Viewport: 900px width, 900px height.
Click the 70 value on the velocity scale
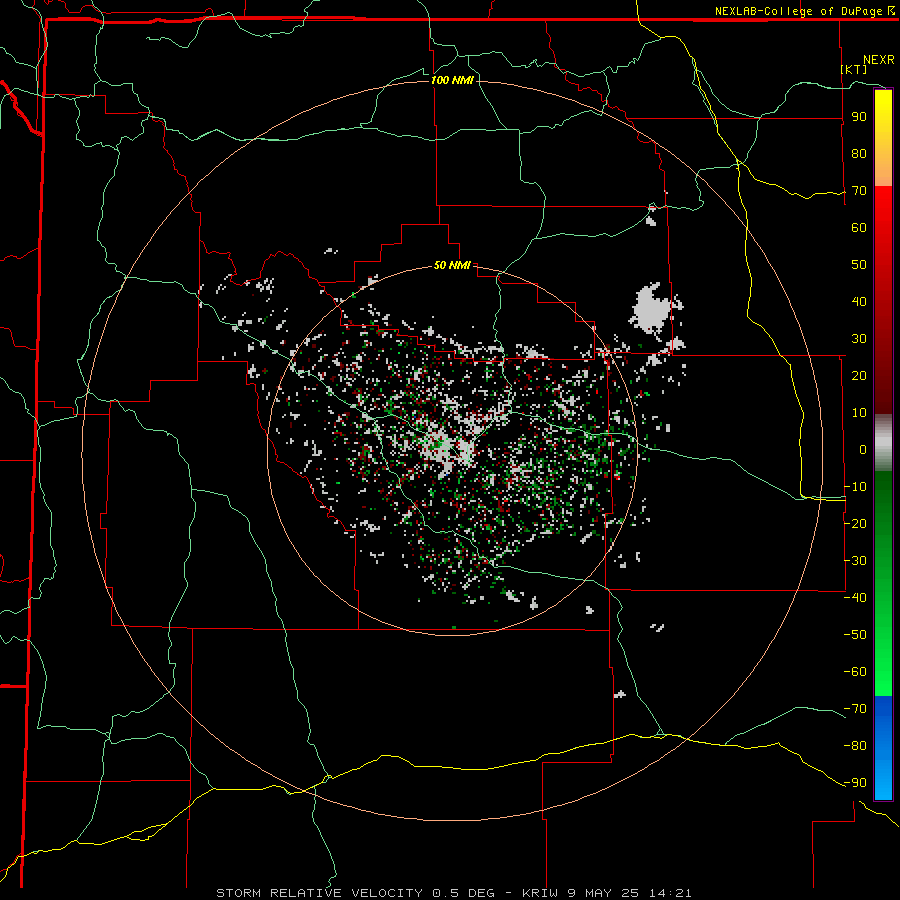(x=859, y=191)
